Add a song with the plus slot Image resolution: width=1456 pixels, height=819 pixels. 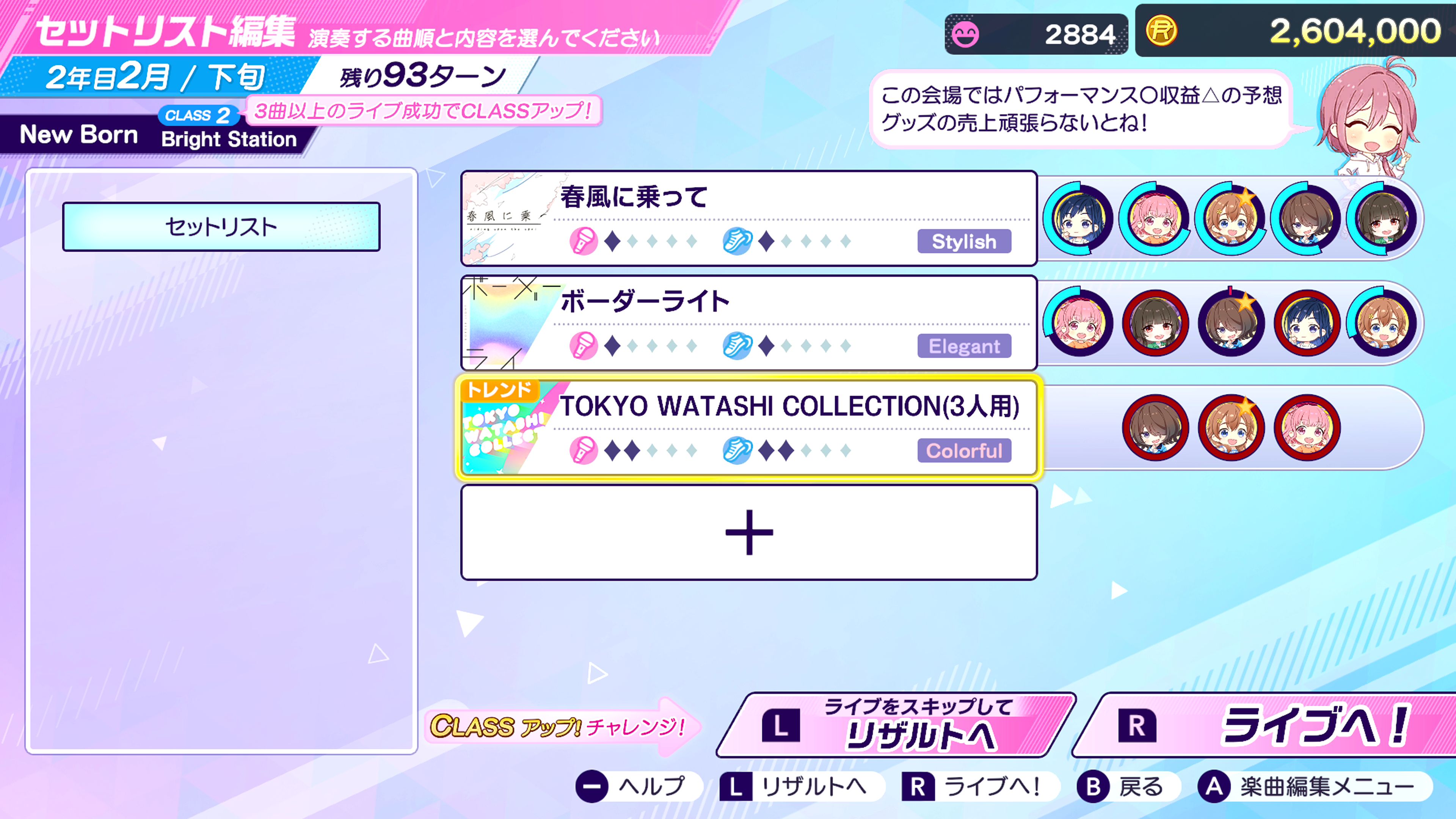point(749,532)
